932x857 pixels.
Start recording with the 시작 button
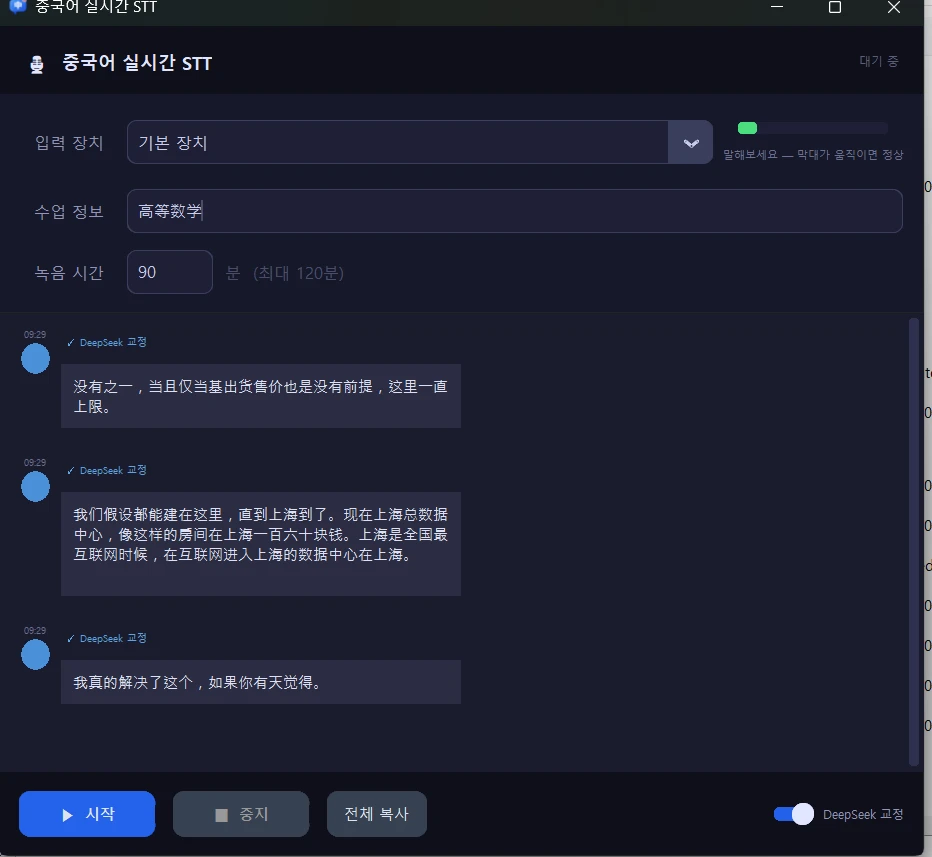pos(87,814)
